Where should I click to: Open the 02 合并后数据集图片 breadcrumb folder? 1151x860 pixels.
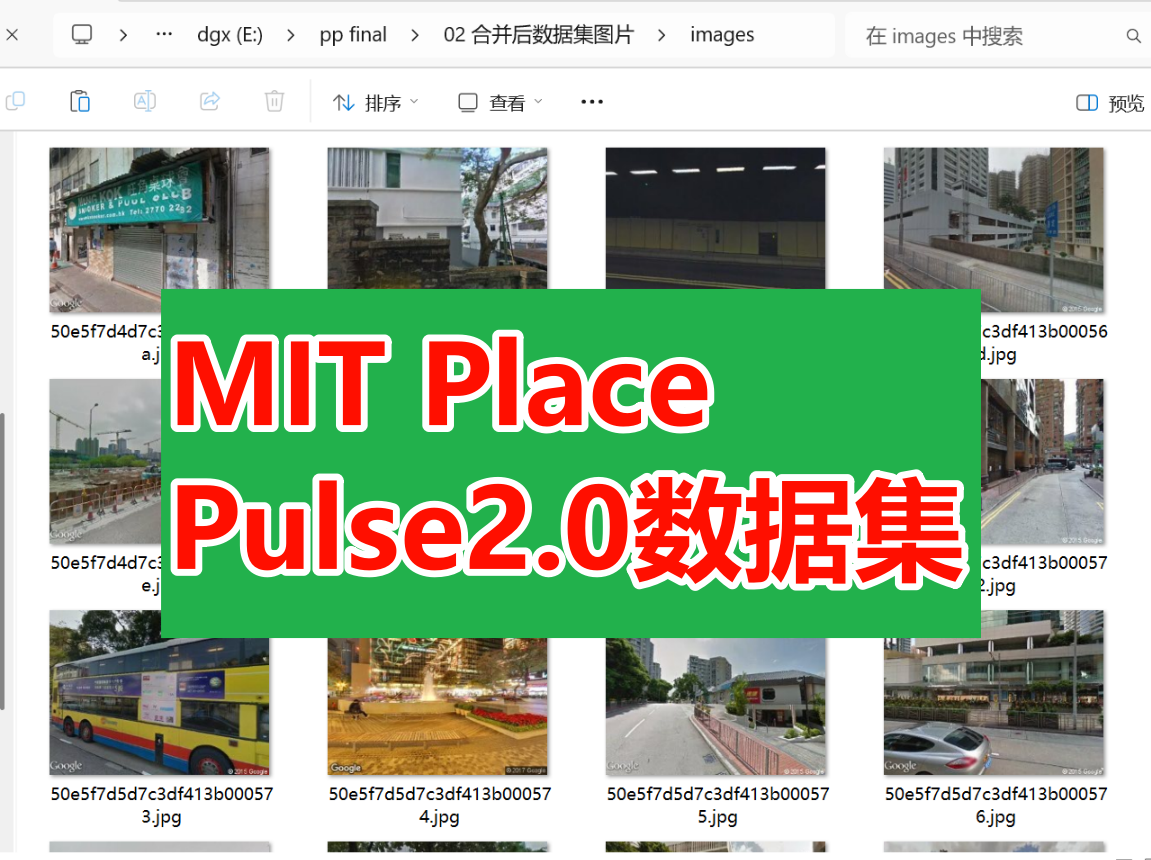(538, 34)
